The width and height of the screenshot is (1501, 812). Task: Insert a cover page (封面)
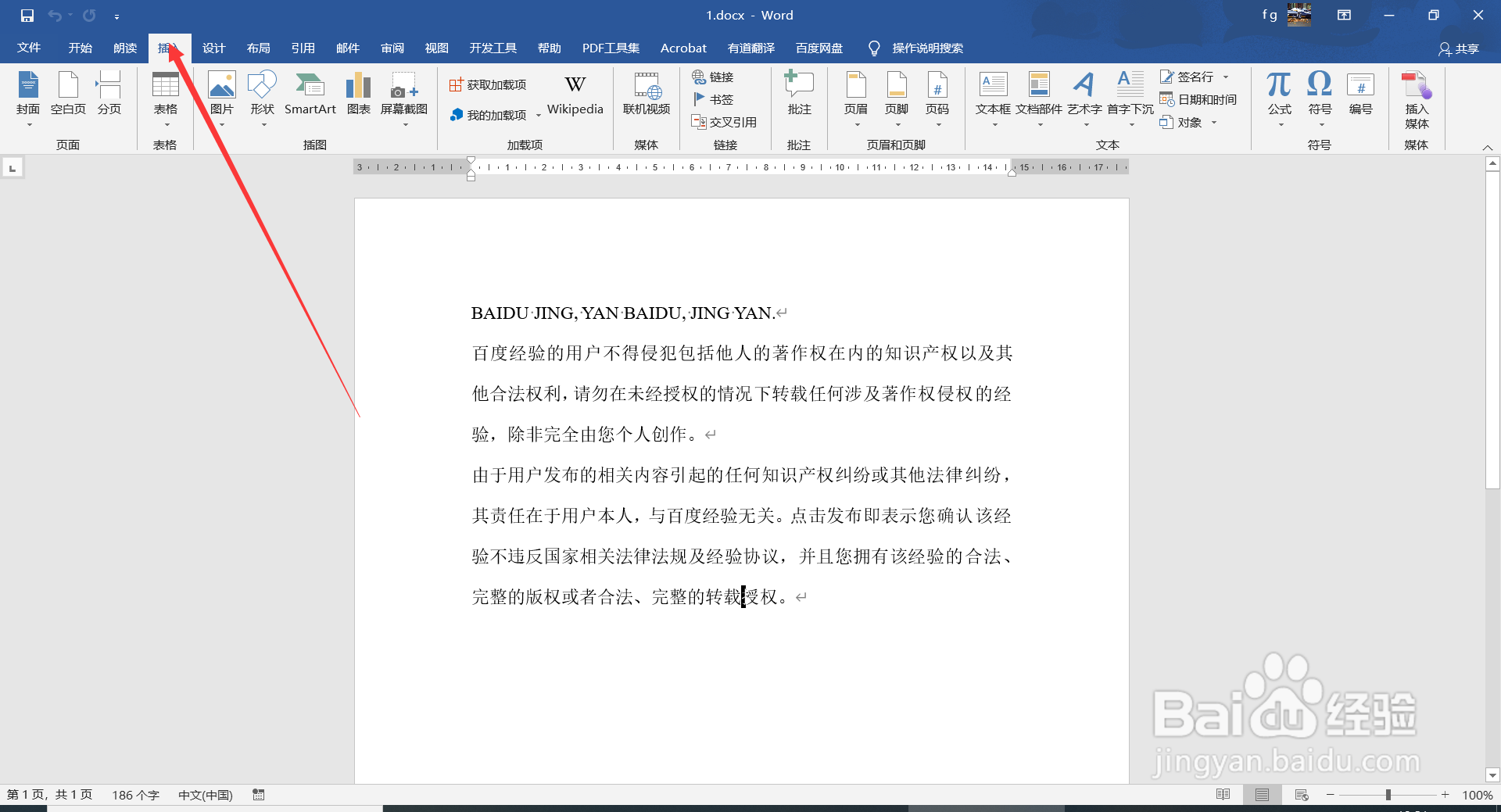[x=28, y=99]
